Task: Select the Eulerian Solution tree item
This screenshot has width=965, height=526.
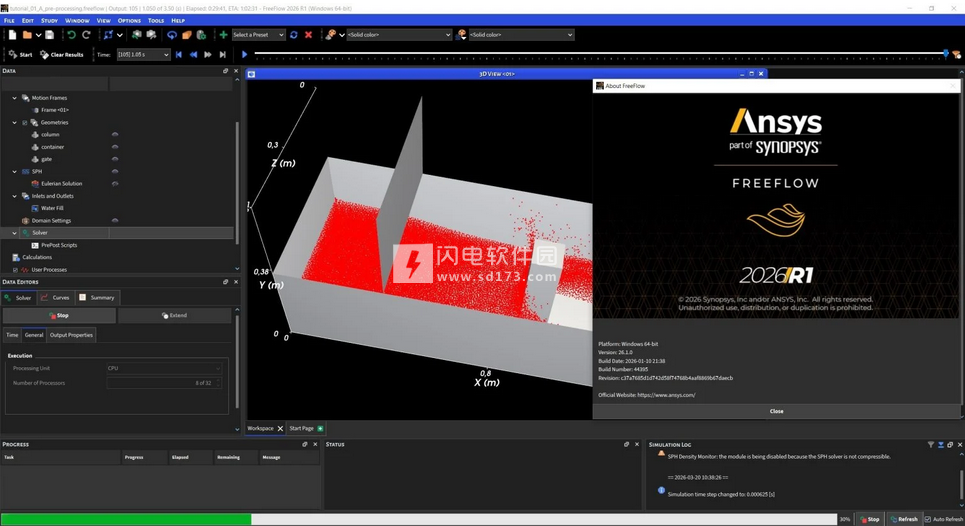Action: [61, 184]
